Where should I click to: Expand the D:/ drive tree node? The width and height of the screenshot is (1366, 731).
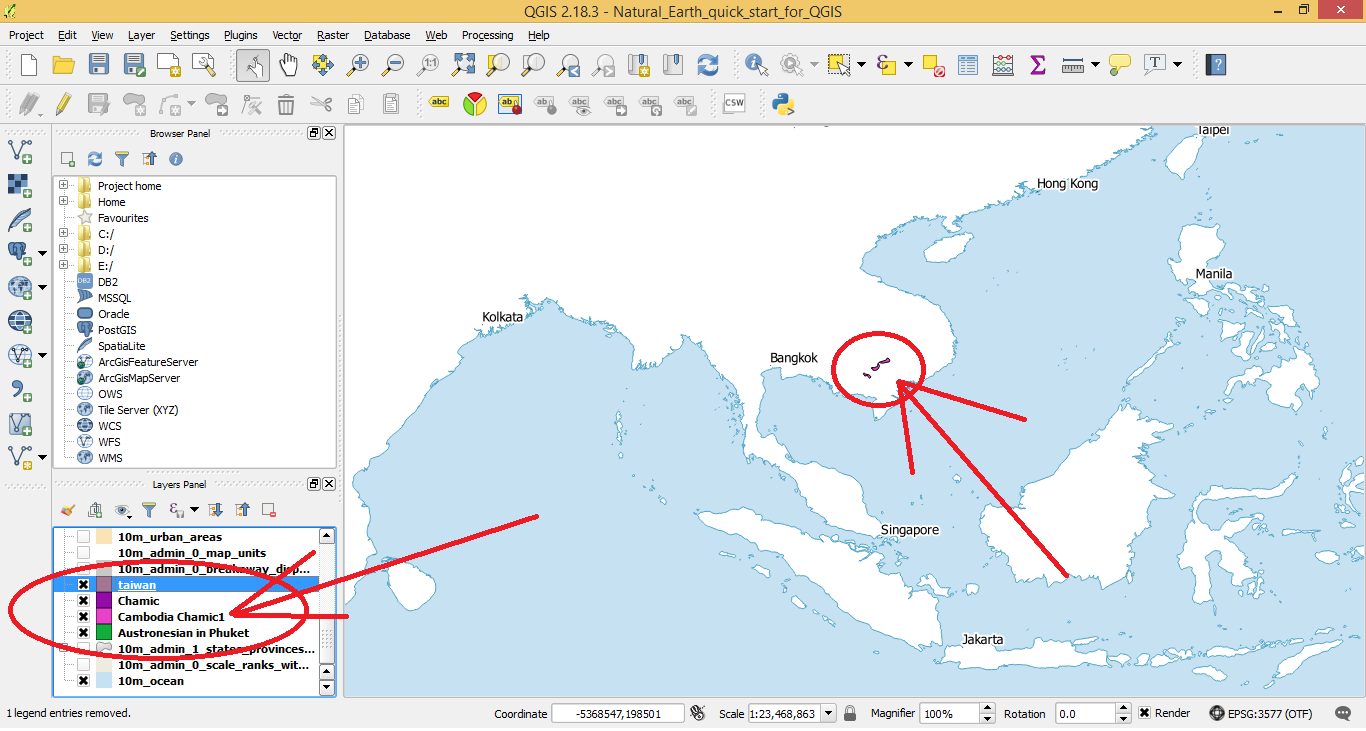click(64, 249)
